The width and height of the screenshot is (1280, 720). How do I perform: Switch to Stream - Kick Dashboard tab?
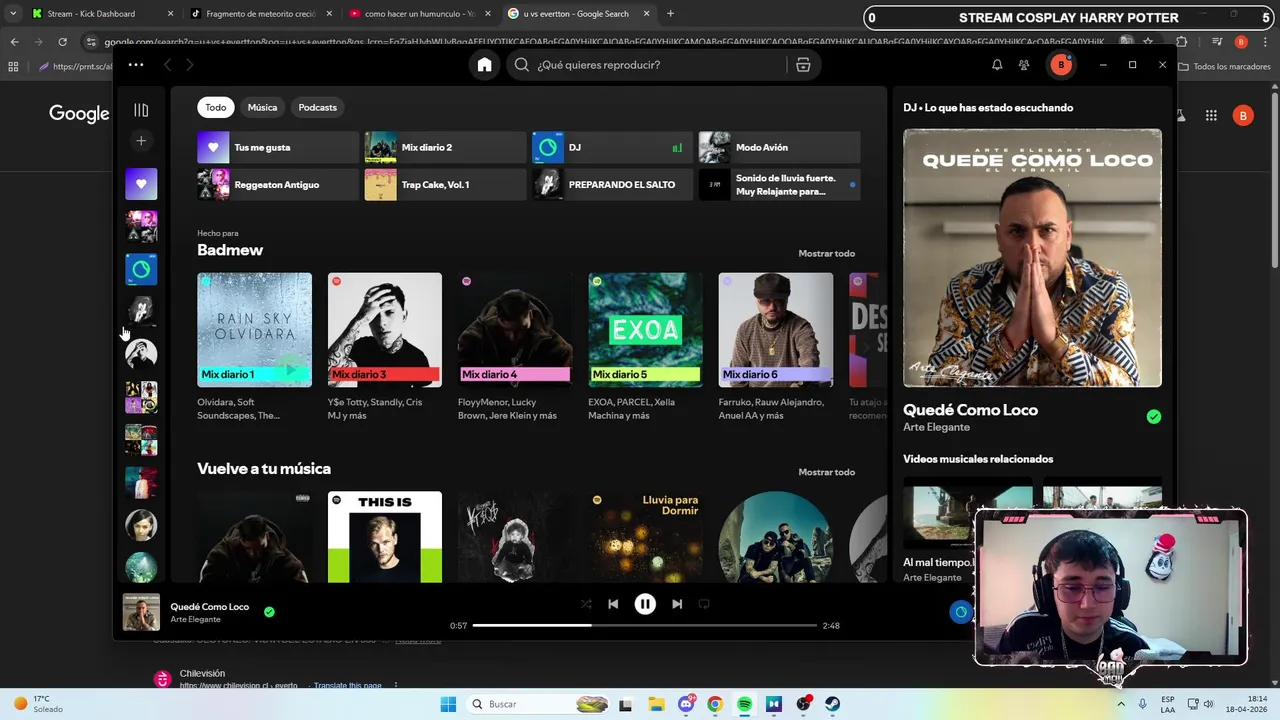(x=100, y=14)
